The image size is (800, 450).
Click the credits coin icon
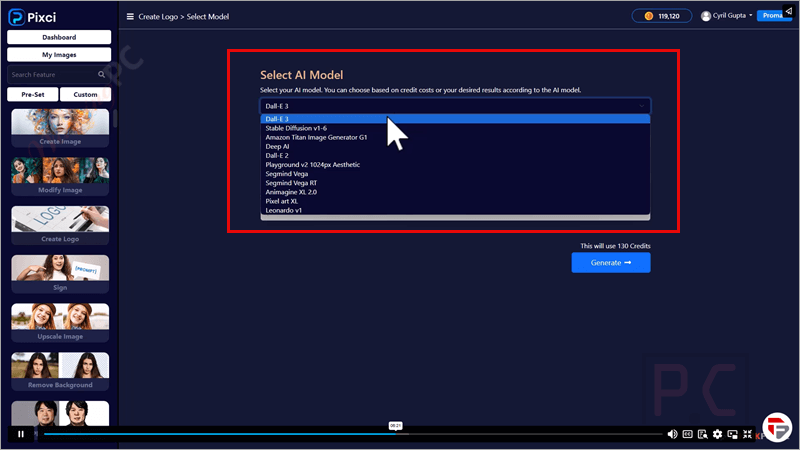coord(648,16)
